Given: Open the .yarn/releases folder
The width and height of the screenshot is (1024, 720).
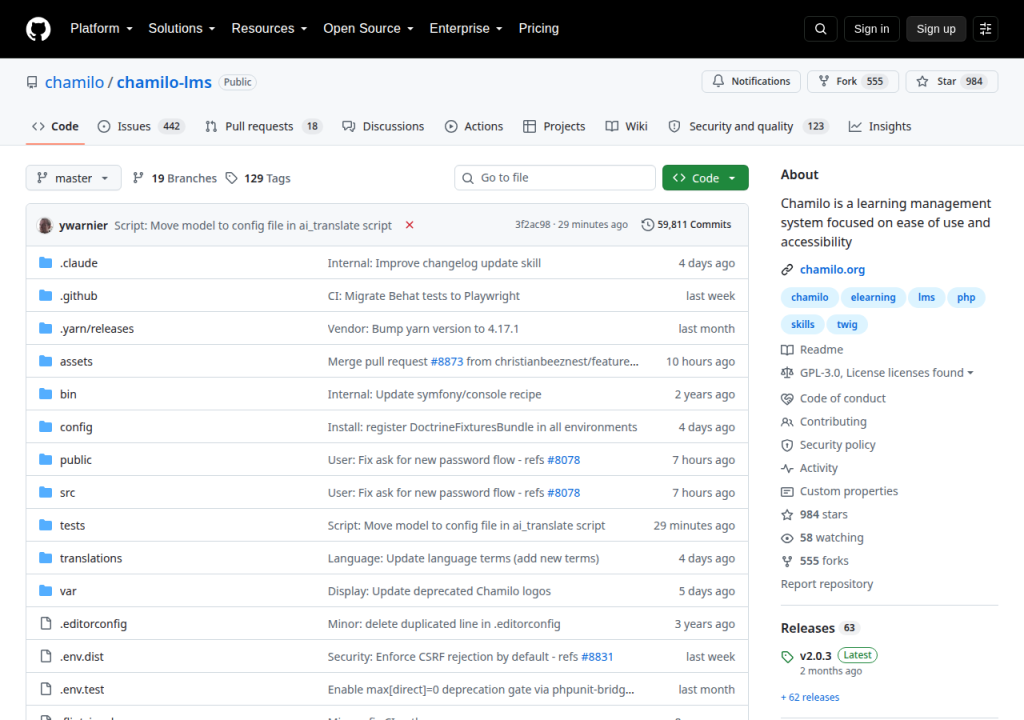Looking at the screenshot, I should pyautogui.click(x=97, y=329).
